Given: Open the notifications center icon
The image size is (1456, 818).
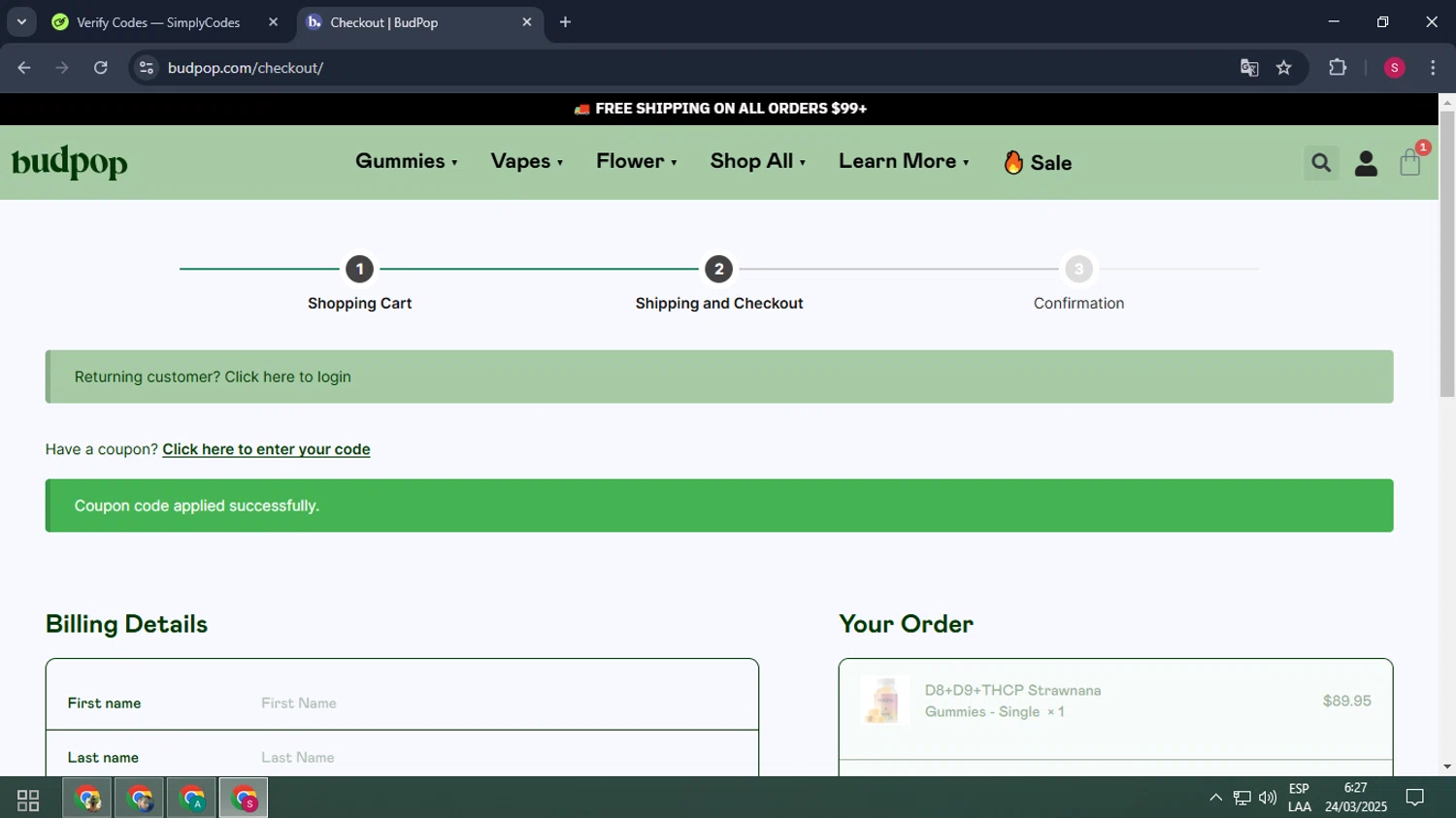Looking at the screenshot, I should point(1415,799).
